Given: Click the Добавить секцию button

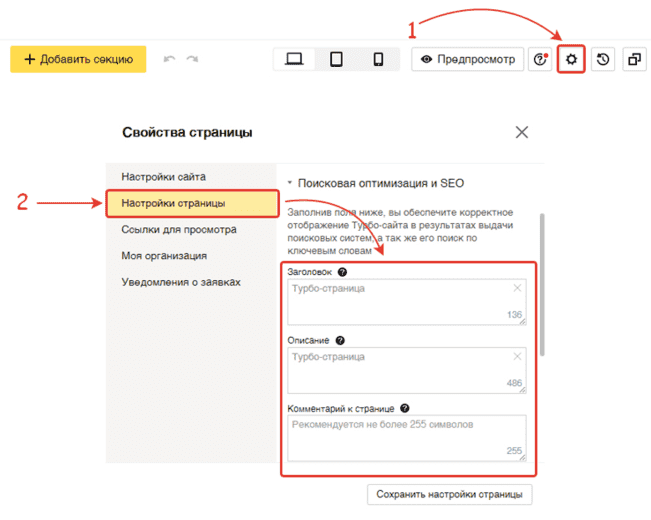Looking at the screenshot, I should pos(78,59).
